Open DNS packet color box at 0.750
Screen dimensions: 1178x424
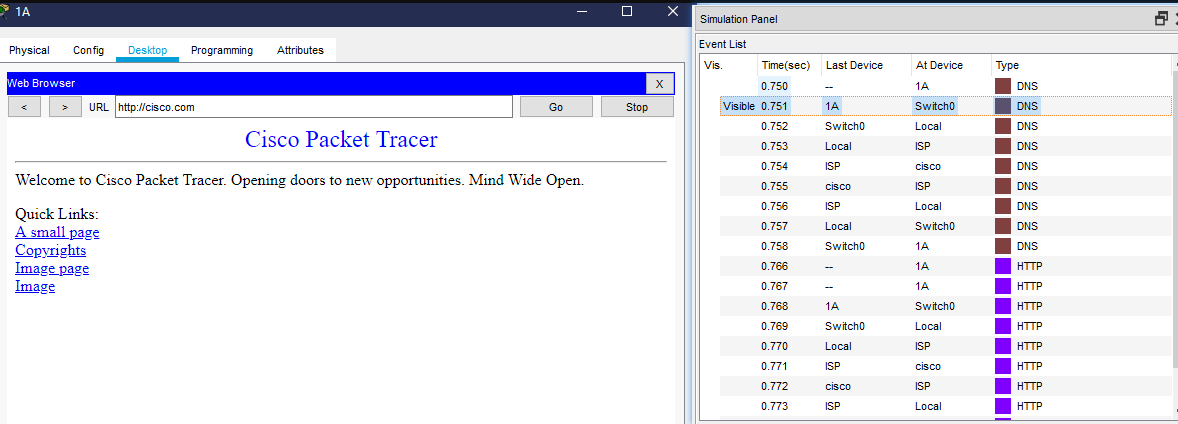point(1003,86)
